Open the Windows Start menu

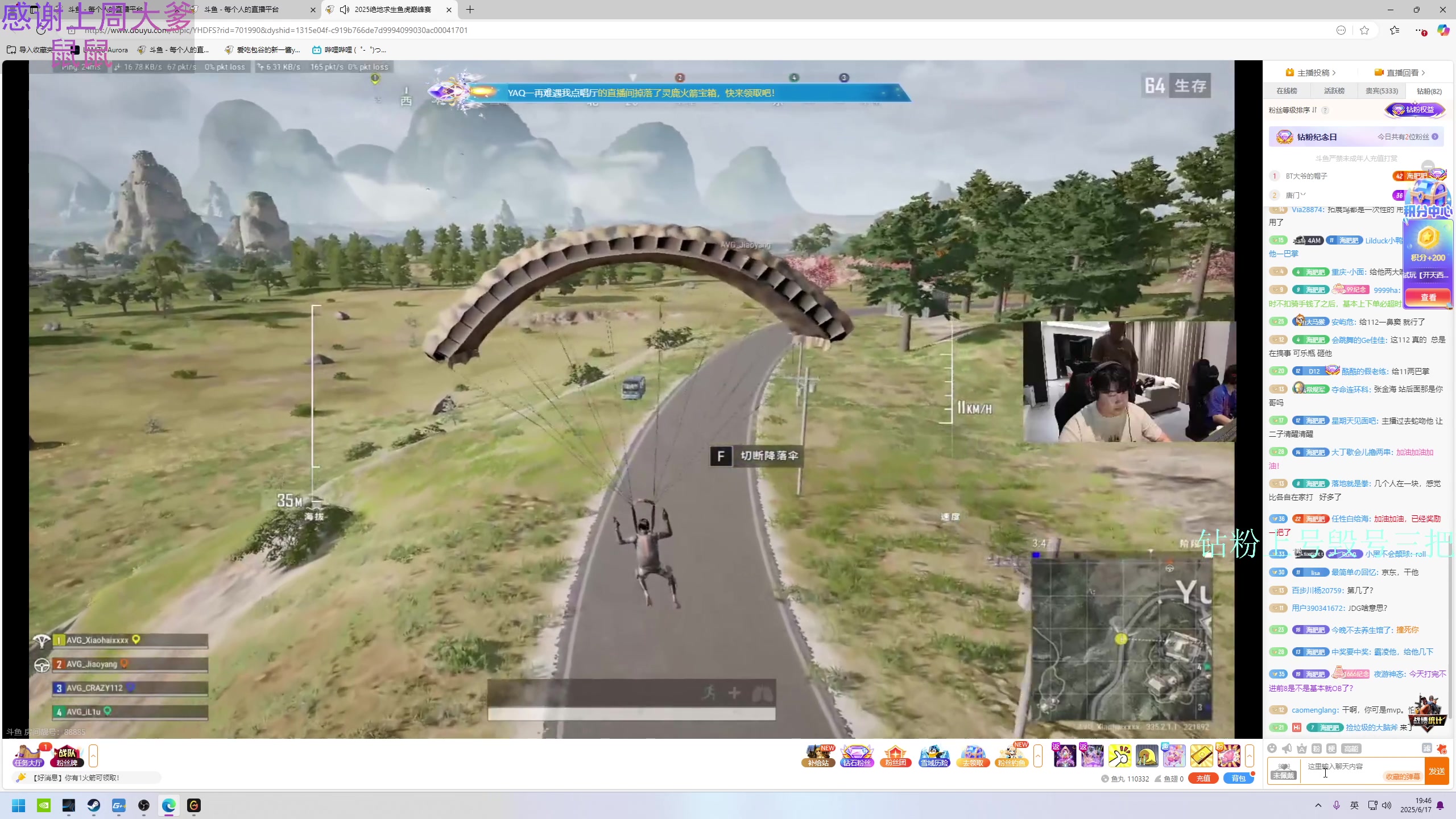point(19,805)
